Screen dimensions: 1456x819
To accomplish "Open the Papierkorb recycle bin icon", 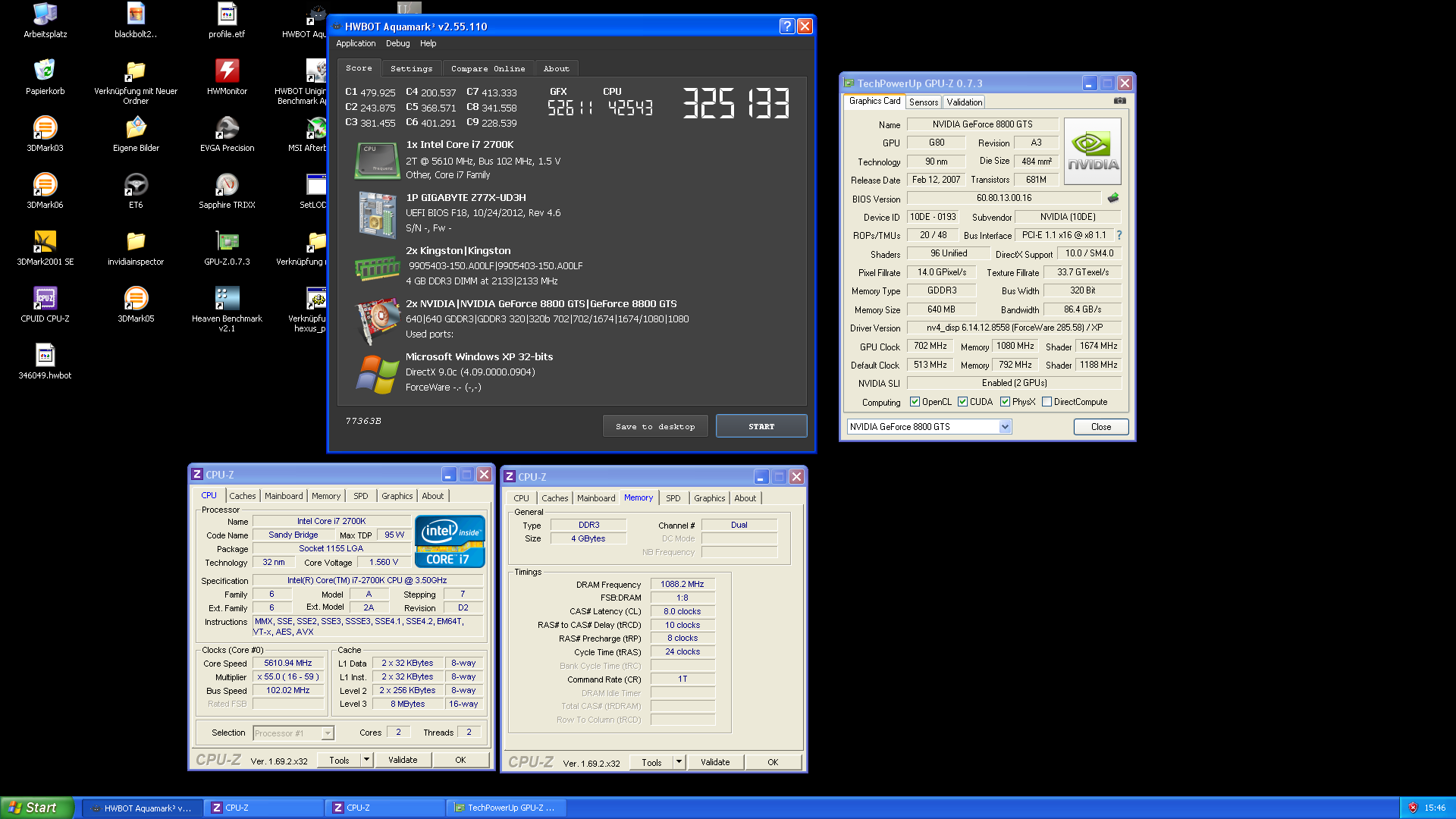I will pyautogui.click(x=45, y=77).
